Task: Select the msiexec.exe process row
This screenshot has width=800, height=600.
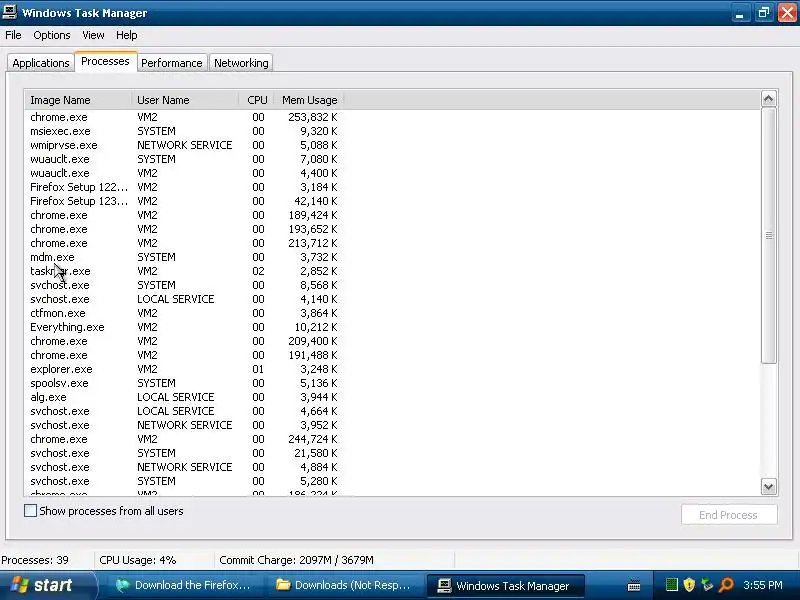Action: pos(184,131)
